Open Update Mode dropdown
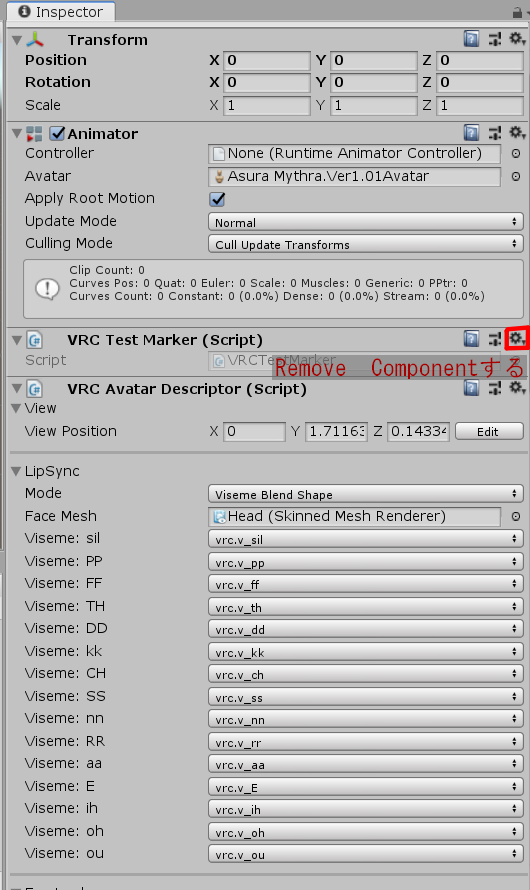 pyautogui.click(x=365, y=222)
